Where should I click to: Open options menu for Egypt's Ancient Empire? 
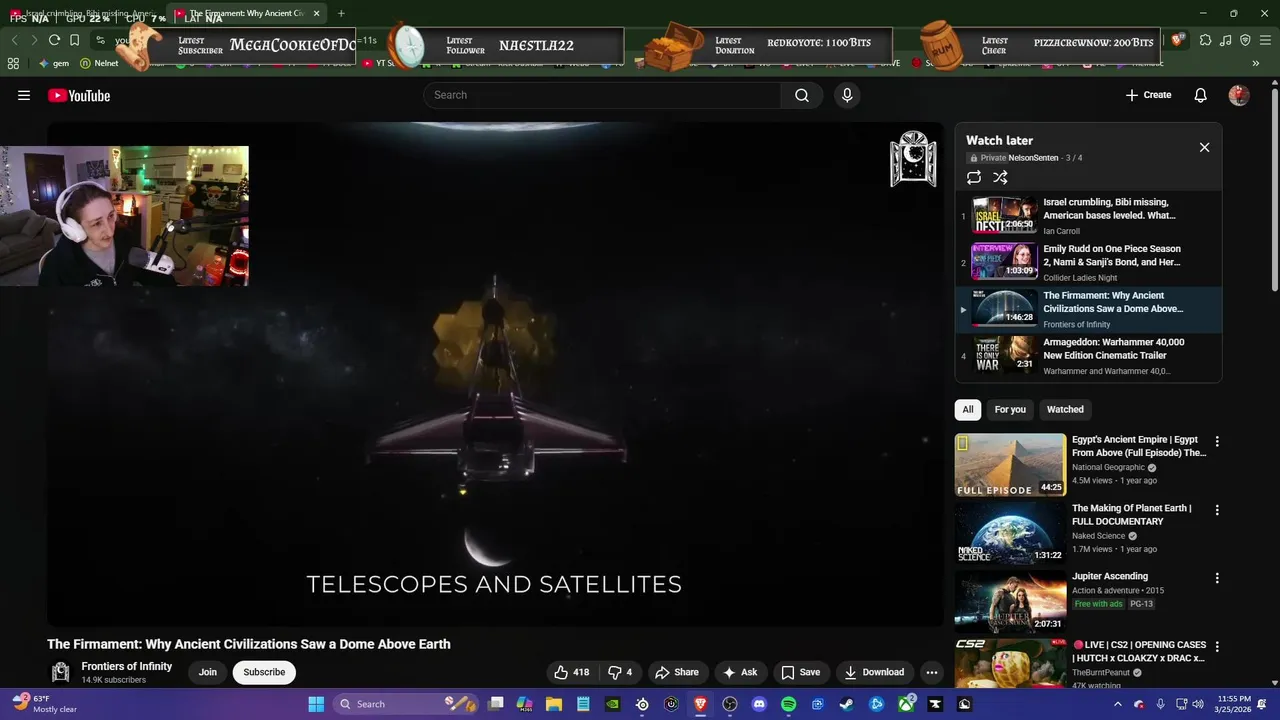pos(1217,441)
